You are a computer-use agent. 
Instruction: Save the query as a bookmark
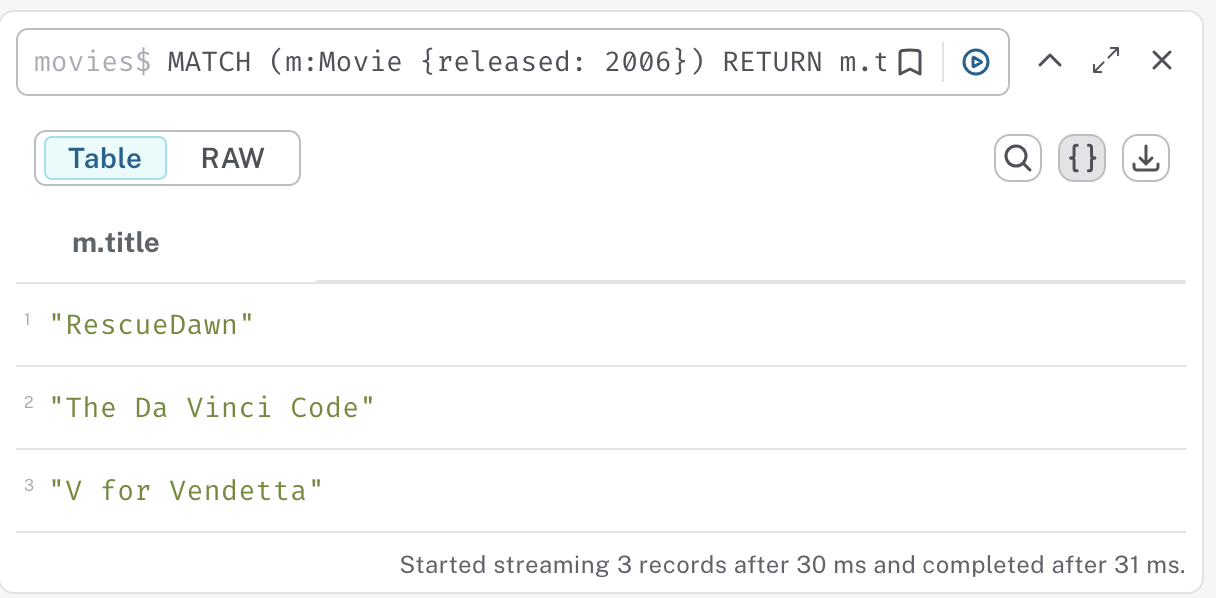(910, 61)
